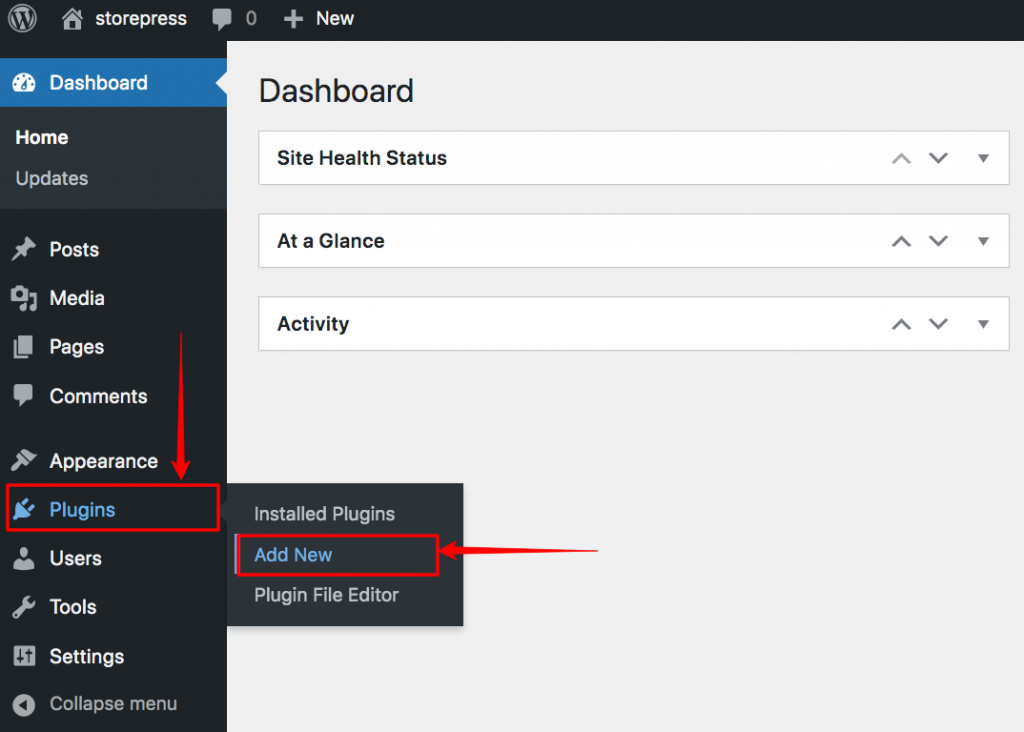Click the Pages icon
Screen dimensions: 1024x732
(x=23, y=347)
